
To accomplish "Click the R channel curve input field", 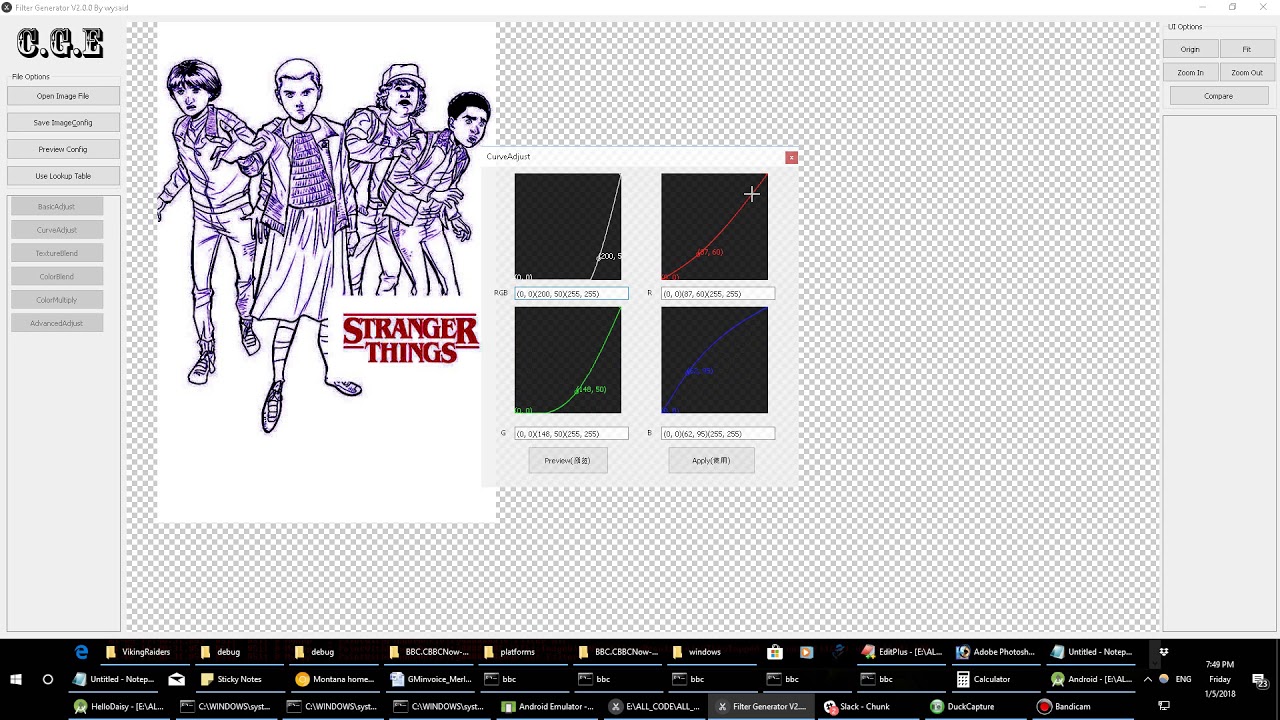I will pyautogui.click(x=717, y=294).
